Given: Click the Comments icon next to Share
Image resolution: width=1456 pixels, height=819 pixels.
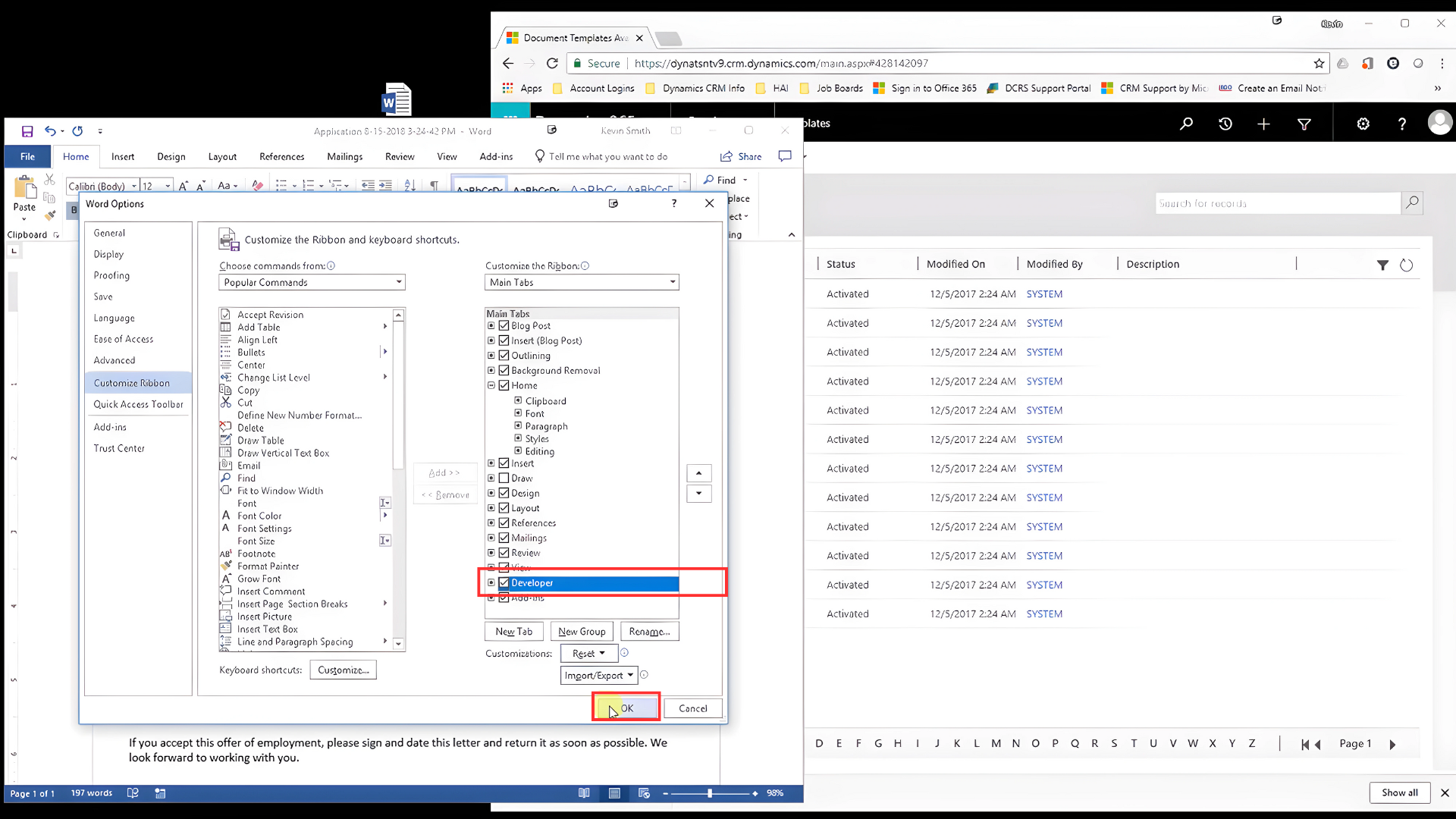Looking at the screenshot, I should (x=785, y=156).
